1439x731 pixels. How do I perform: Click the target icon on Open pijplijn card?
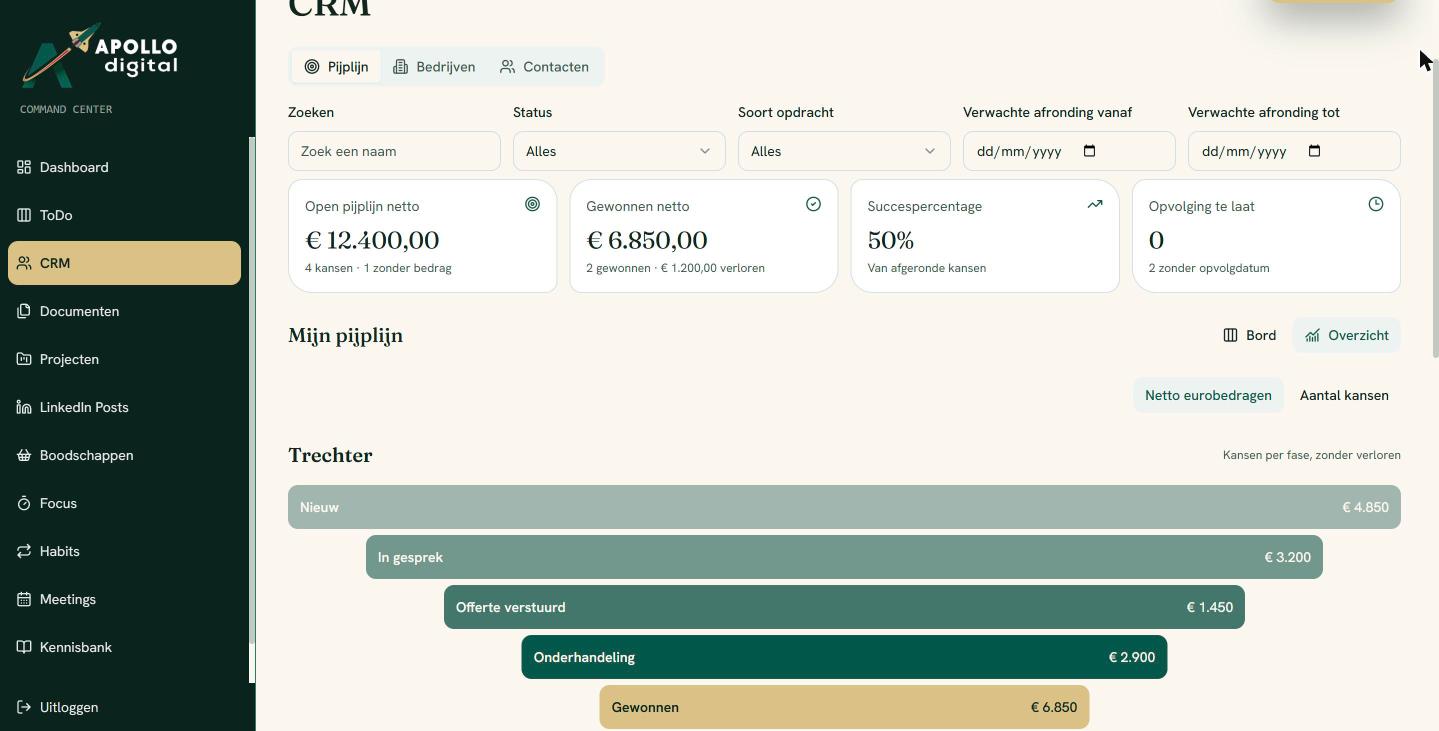pos(532,204)
